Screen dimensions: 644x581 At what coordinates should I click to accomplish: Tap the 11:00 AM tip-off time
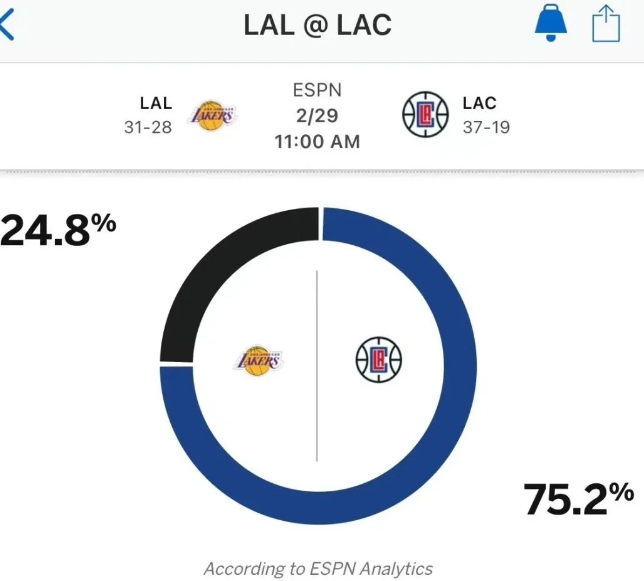click(x=317, y=141)
